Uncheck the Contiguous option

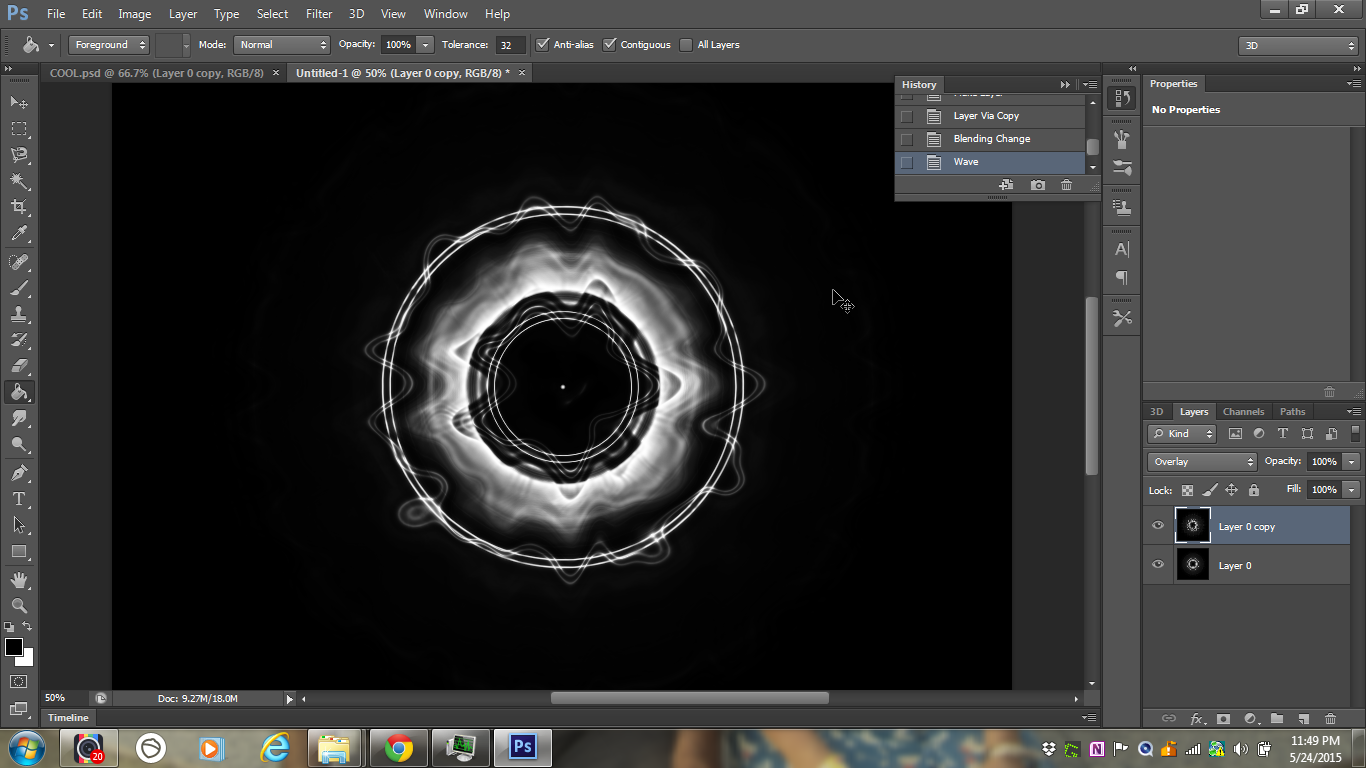[610, 44]
